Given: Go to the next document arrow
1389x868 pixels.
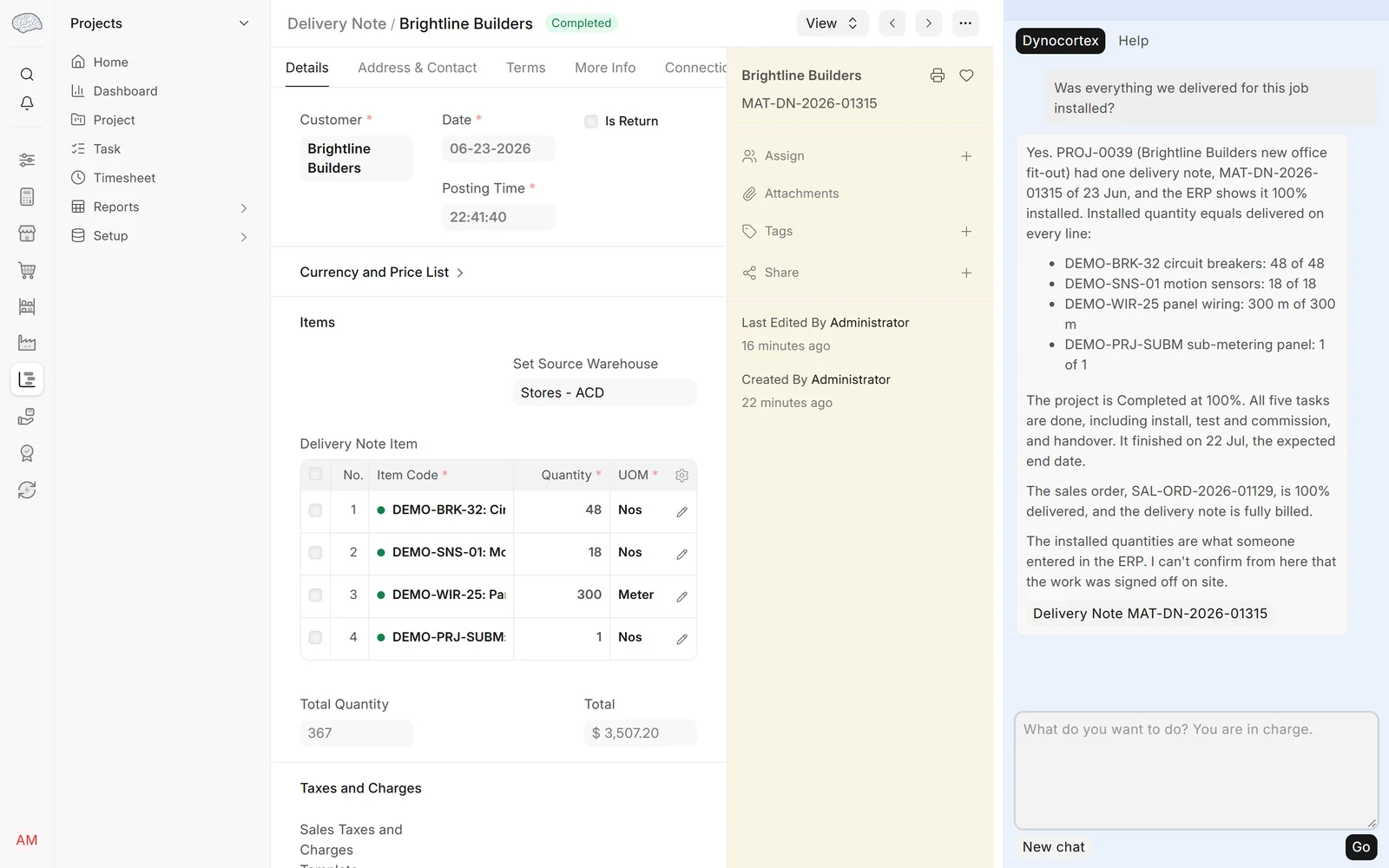Looking at the screenshot, I should [929, 23].
